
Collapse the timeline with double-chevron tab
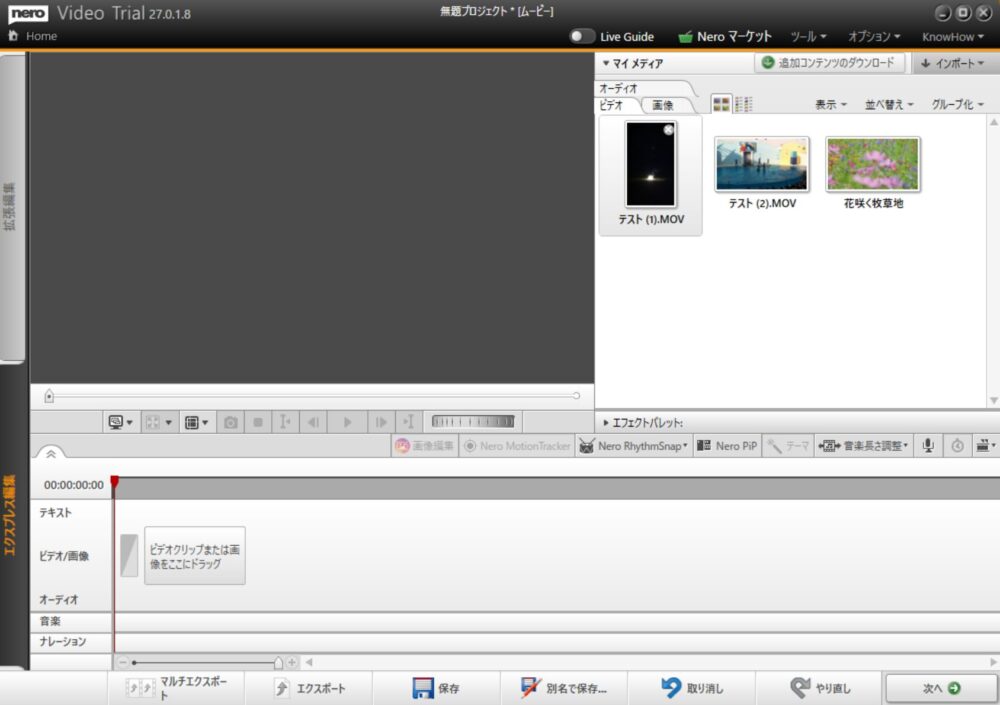point(51,454)
